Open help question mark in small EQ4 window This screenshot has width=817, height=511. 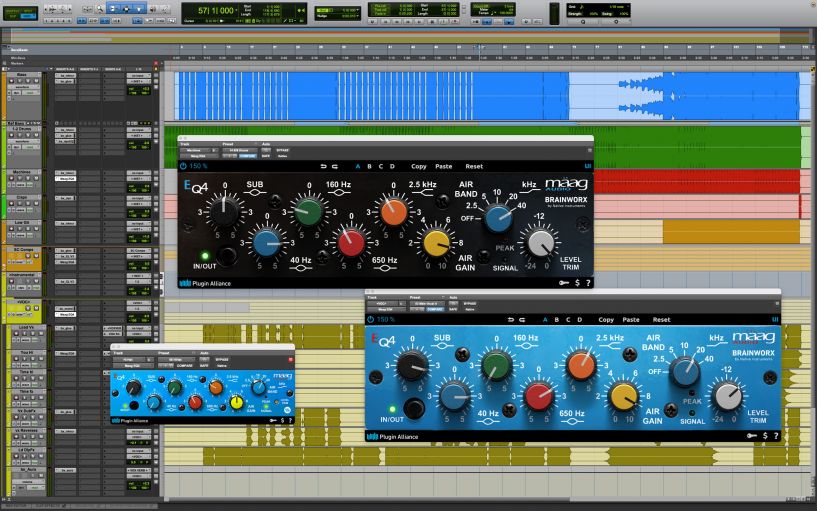click(x=290, y=420)
